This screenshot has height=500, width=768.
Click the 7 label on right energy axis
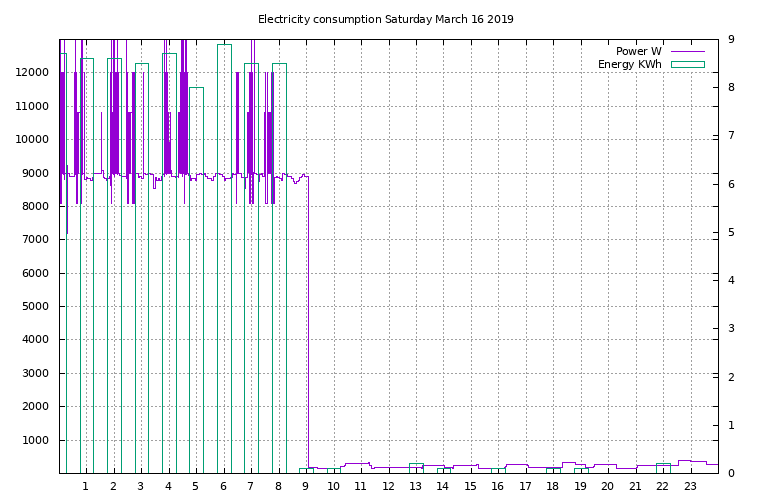(731, 136)
